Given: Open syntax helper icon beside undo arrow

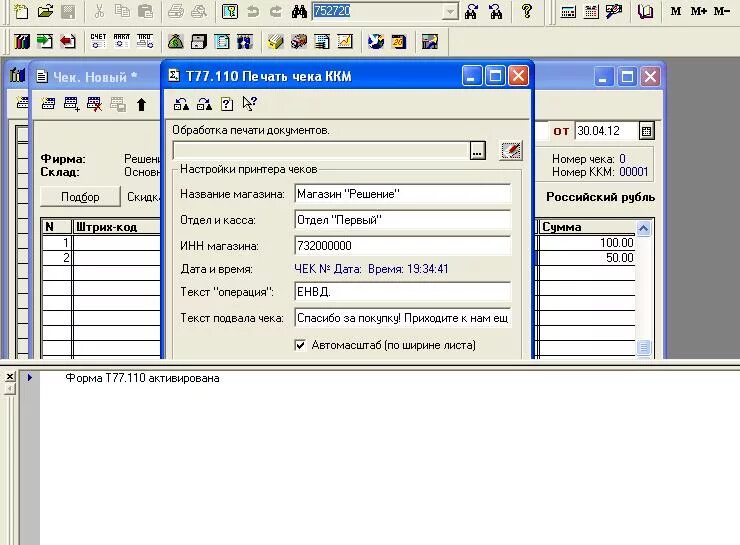Looking at the screenshot, I should click(230, 11).
